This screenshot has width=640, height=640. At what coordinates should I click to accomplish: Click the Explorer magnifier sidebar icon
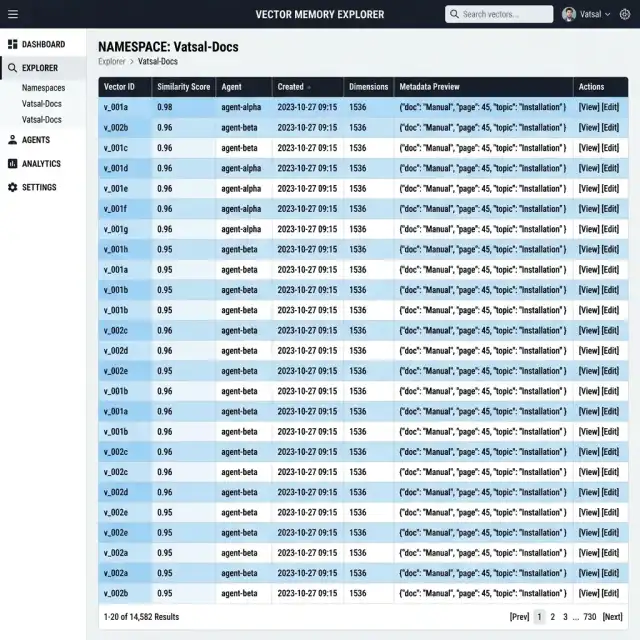point(13,68)
